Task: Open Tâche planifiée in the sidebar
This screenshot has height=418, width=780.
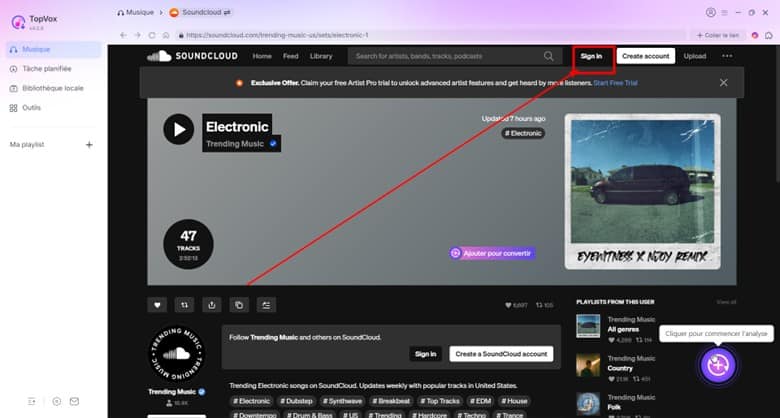Action: tap(47, 69)
